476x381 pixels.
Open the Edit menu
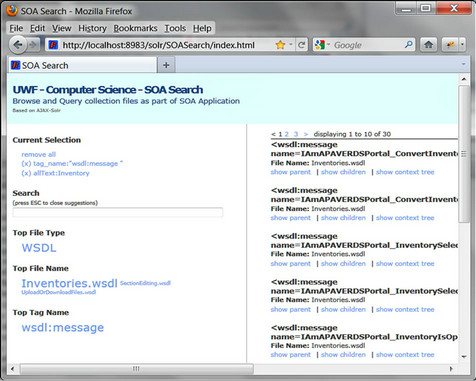click(x=37, y=28)
